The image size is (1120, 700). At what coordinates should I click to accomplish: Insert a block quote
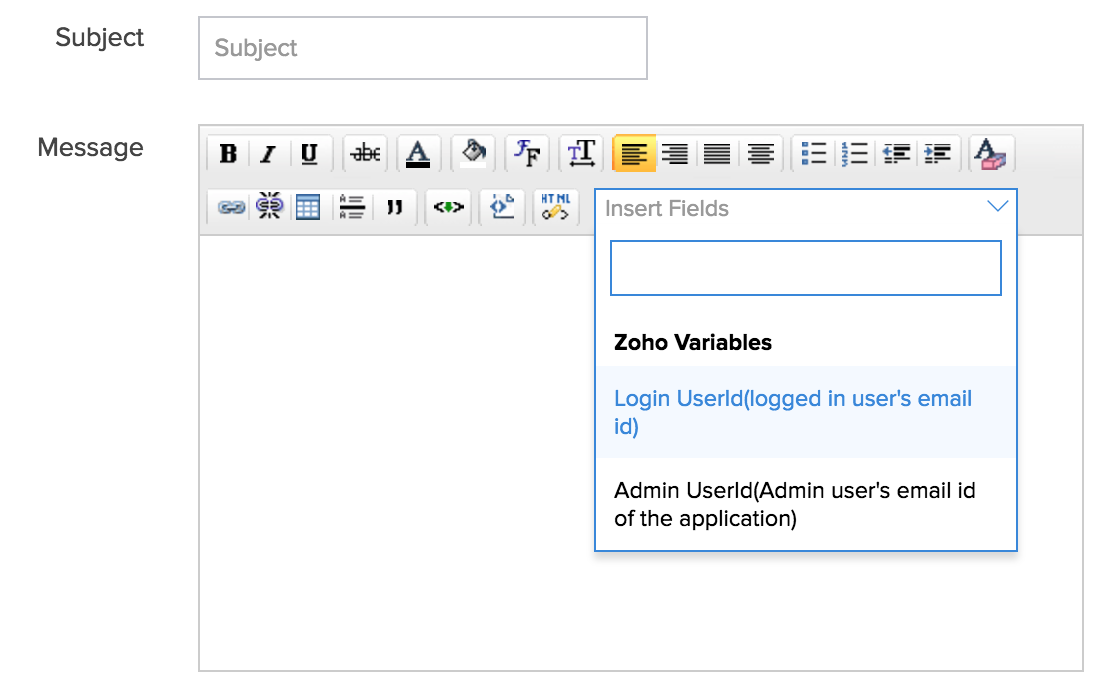tap(395, 208)
